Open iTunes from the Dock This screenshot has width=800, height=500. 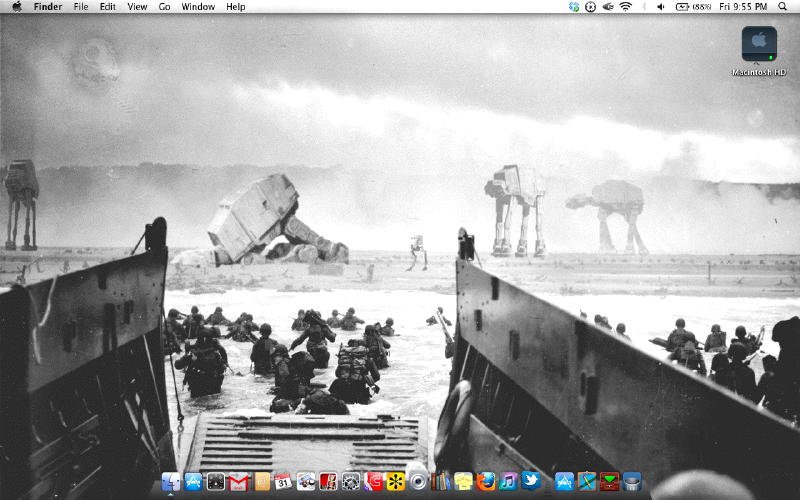click(x=508, y=481)
